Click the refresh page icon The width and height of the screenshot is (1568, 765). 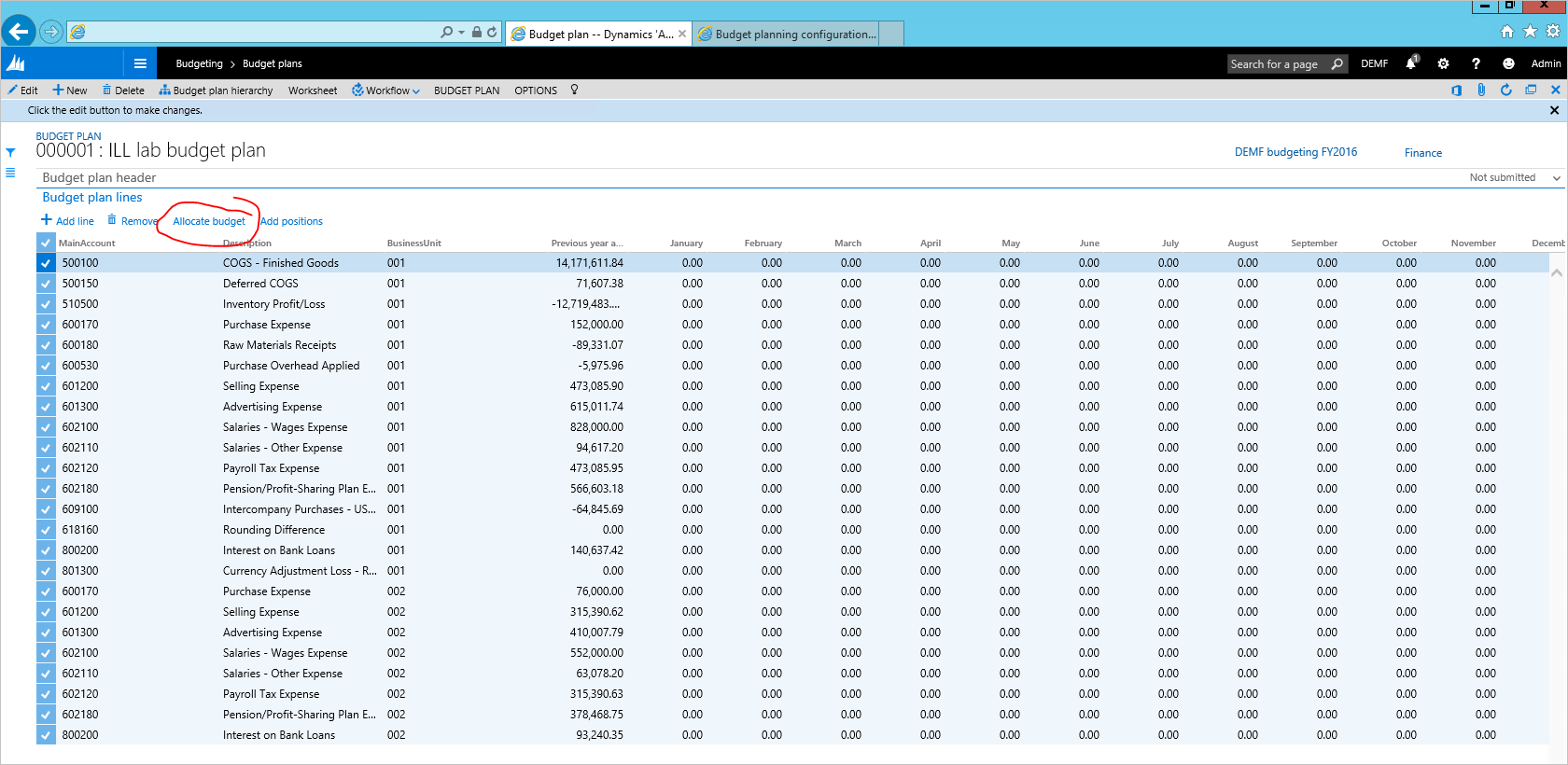(x=1505, y=90)
